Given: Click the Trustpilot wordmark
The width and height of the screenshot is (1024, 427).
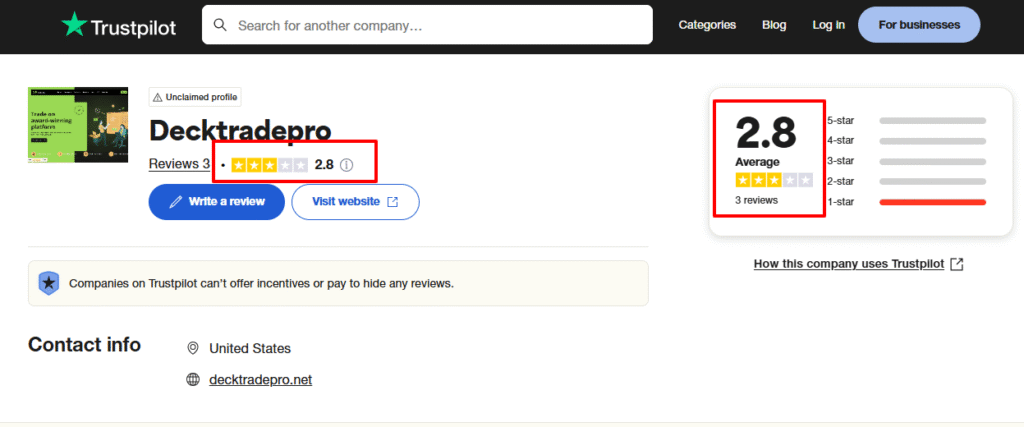Looking at the screenshot, I should click(x=133, y=27).
